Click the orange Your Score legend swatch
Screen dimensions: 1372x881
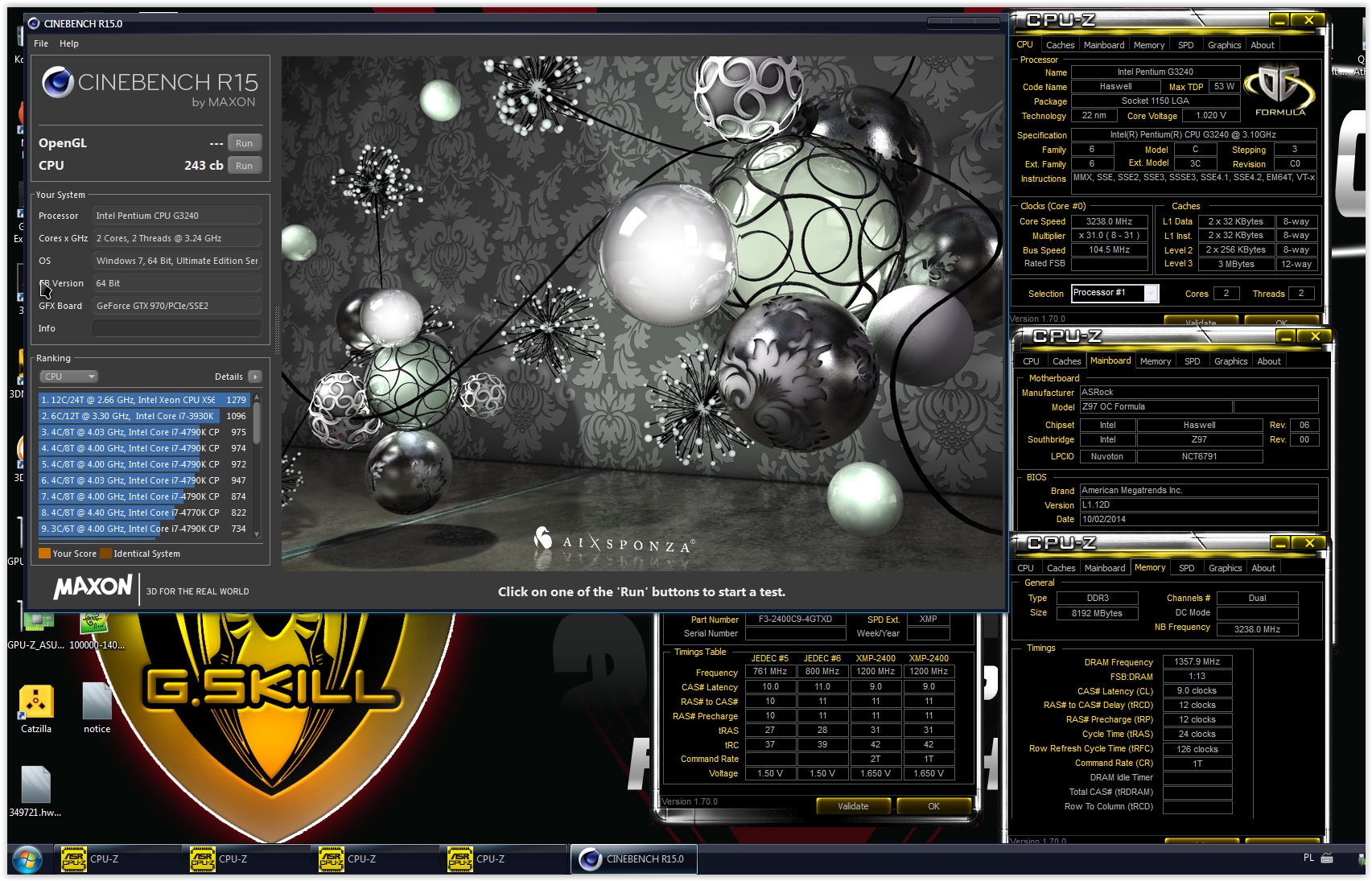pos(45,554)
